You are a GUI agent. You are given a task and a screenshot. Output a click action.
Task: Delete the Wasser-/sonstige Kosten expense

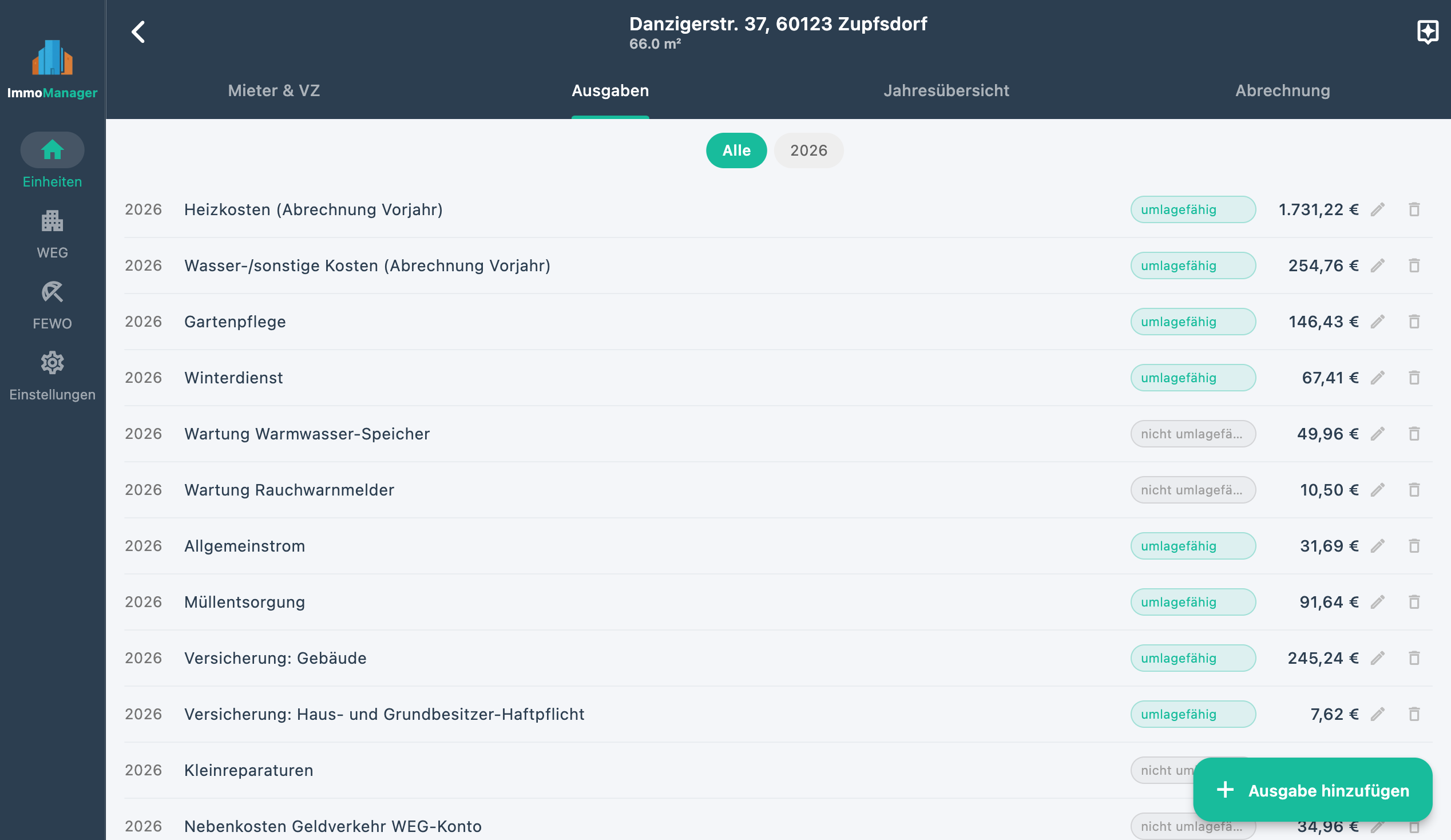coord(1414,266)
